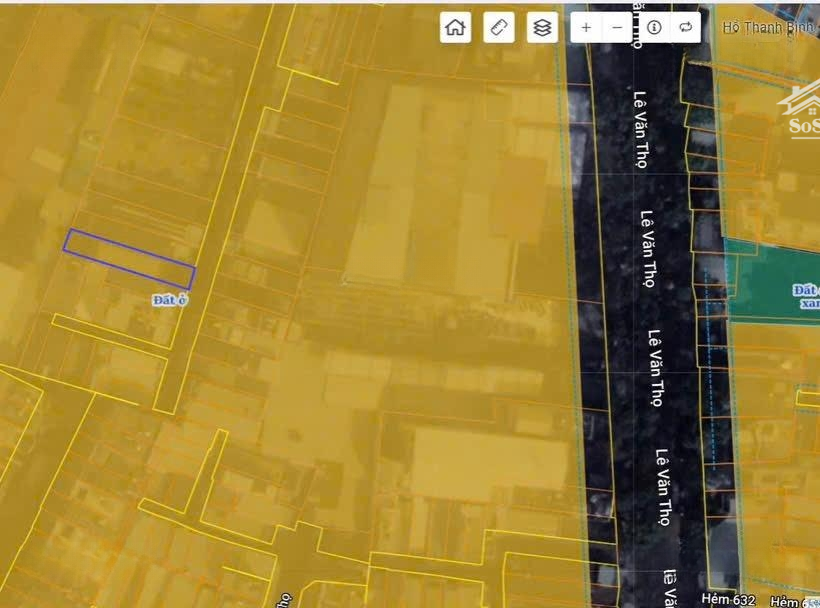Click the "Đất ở" label below the blue parcel

170,300
